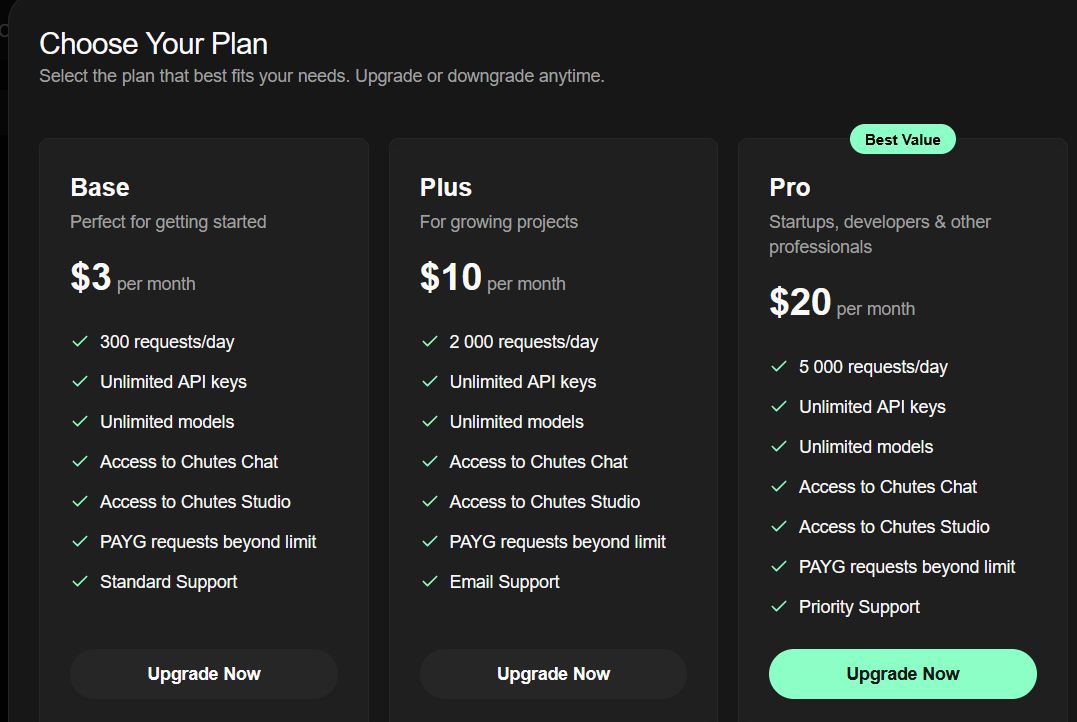Click the Choose Your Plan heading
The image size is (1077, 722).
pyautogui.click(x=153, y=44)
